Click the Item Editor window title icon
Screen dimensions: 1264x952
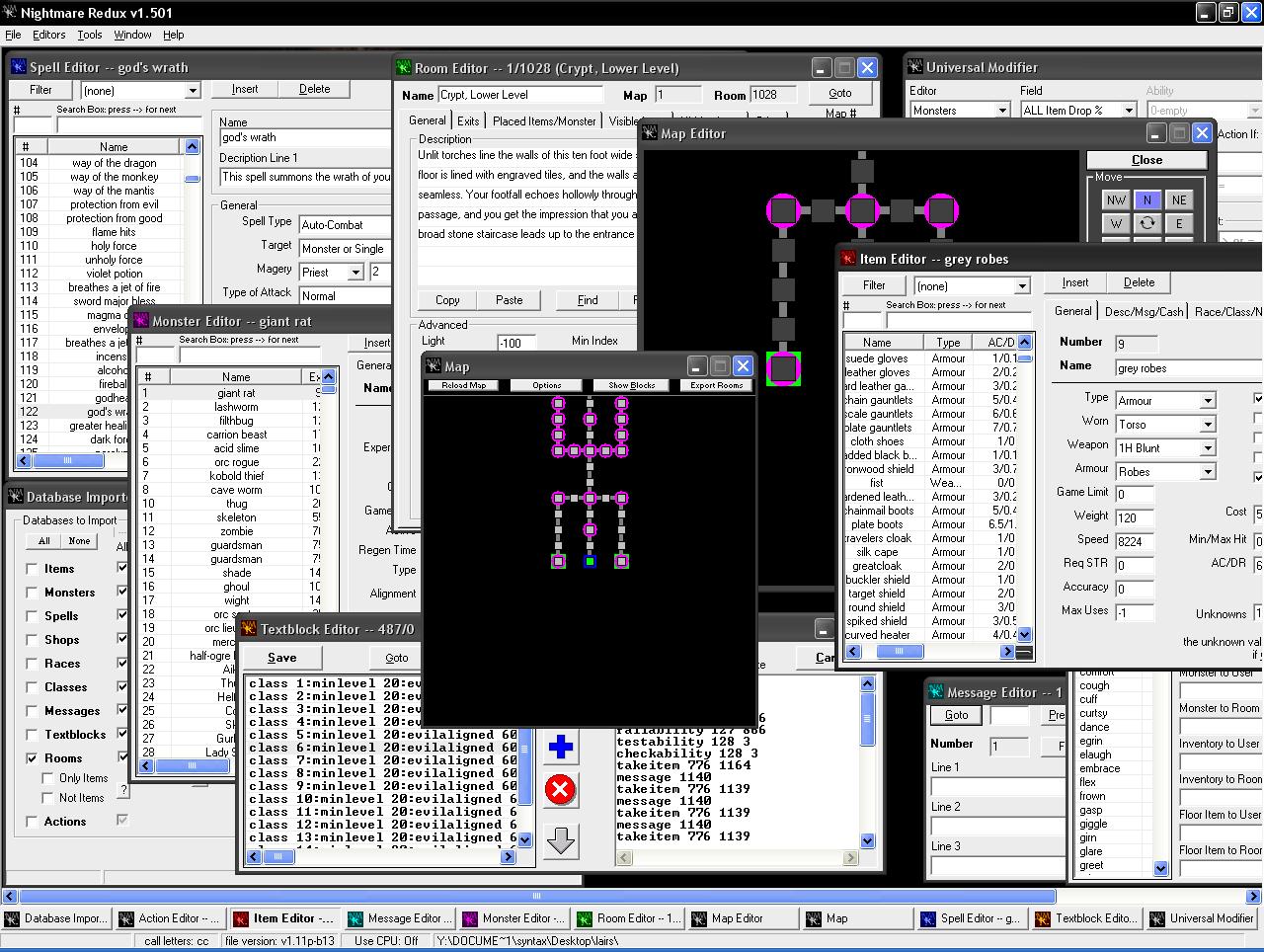point(848,259)
